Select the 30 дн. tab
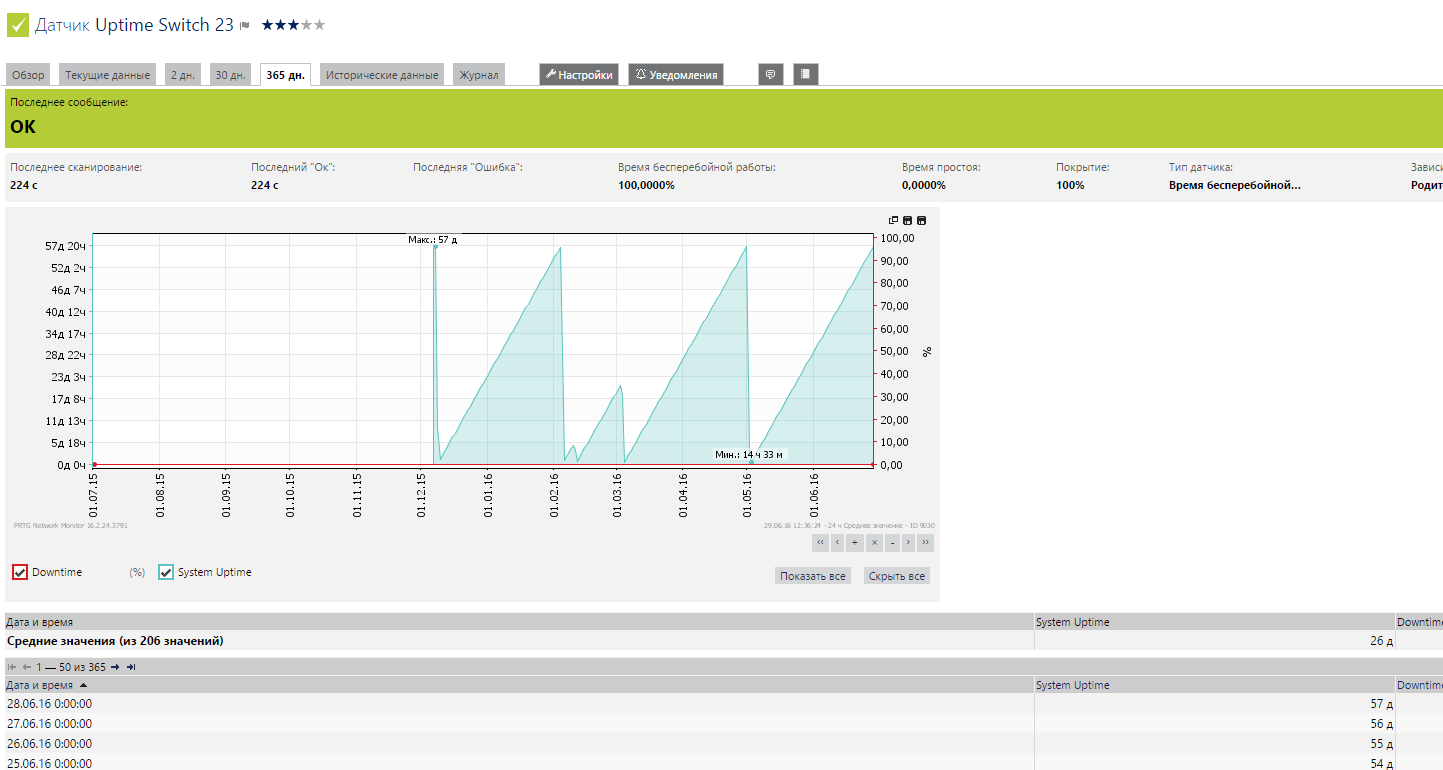The height and width of the screenshot is (770, 1443). pos(230,75)
